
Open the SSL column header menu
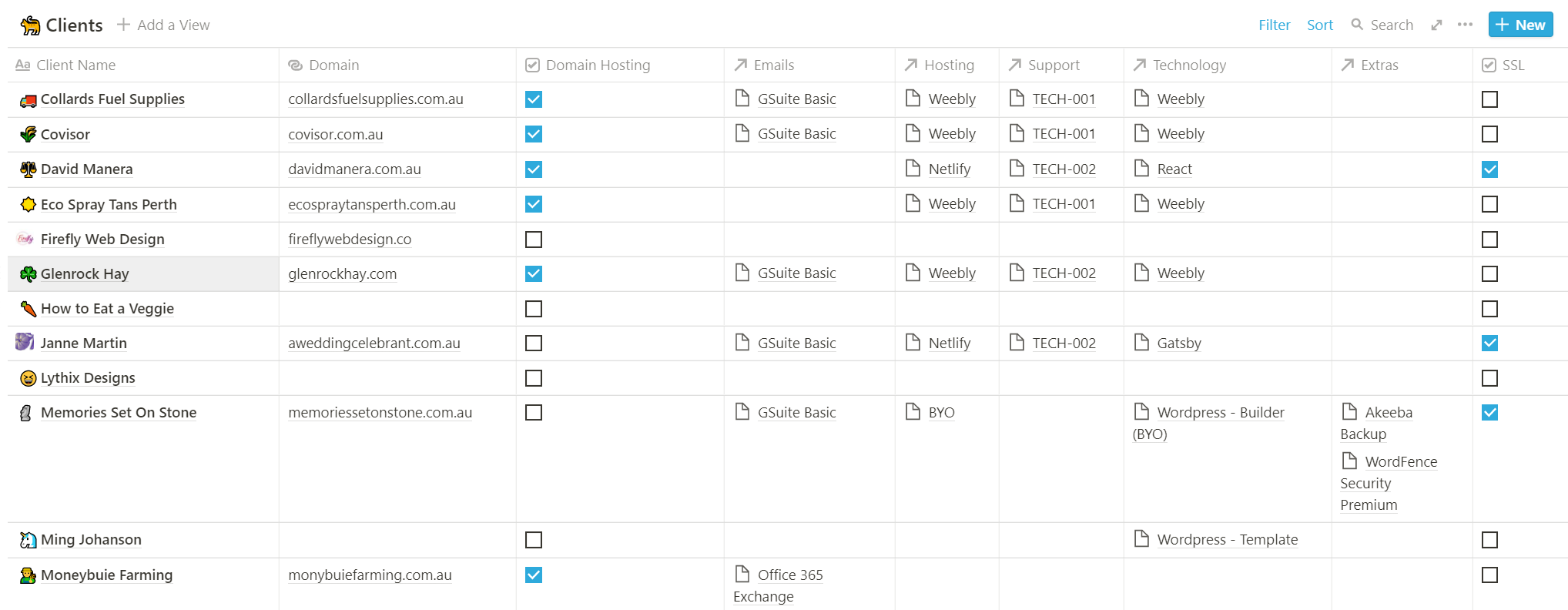[x=1520, y=65]
